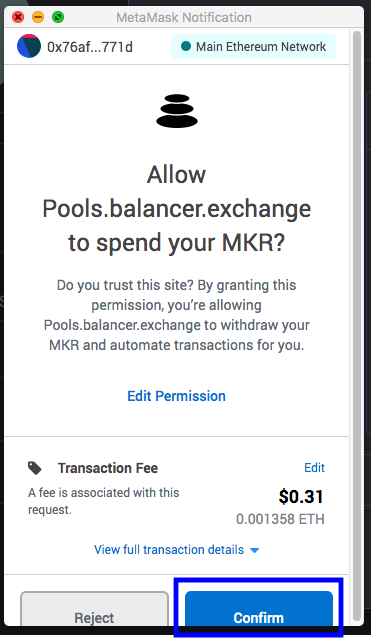
Task: Click the Transaction Fee heading
Action: coord(108,468)
